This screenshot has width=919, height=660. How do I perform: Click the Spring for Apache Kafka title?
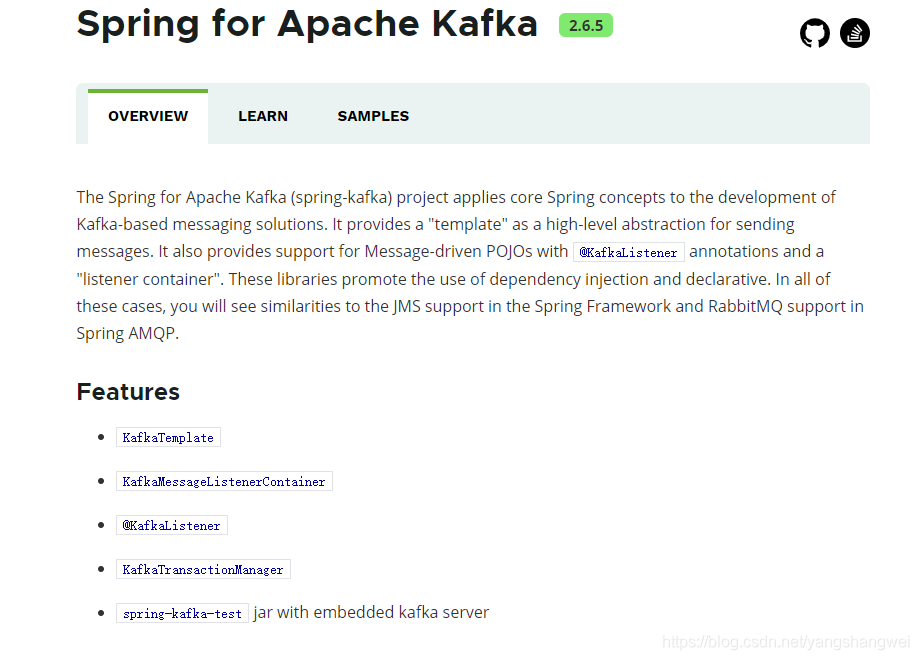(307, 25)
